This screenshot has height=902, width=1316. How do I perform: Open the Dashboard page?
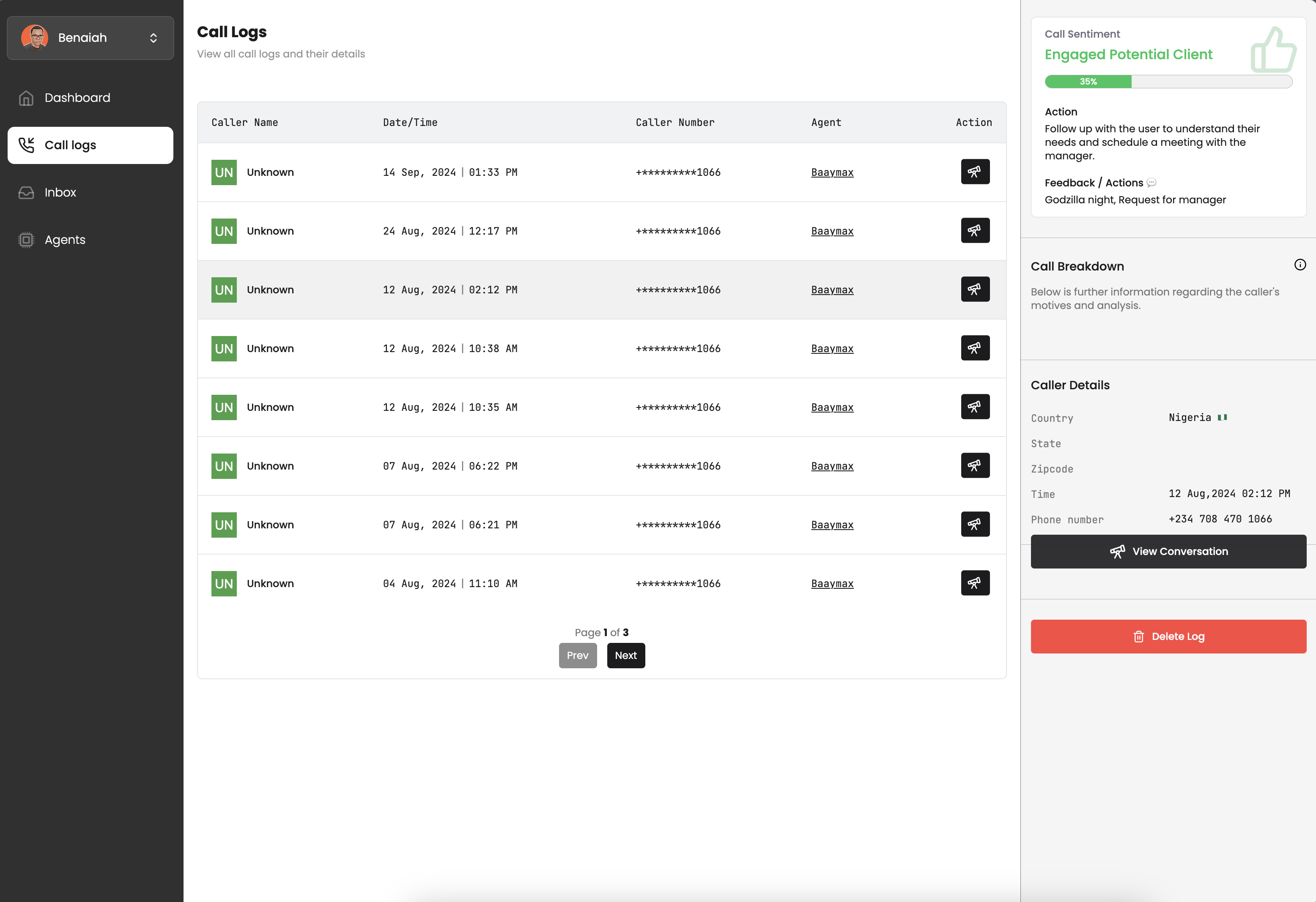coord(77,98)
